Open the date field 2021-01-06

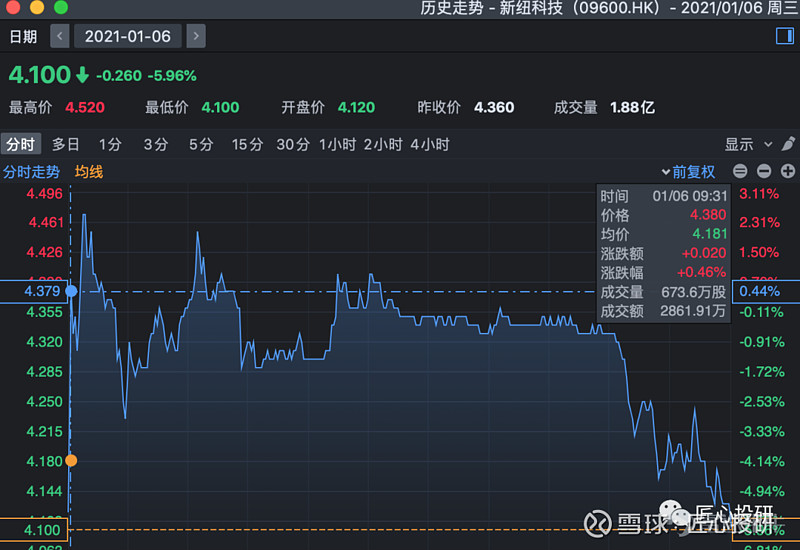pyautogui.click(x=128, y=36)
